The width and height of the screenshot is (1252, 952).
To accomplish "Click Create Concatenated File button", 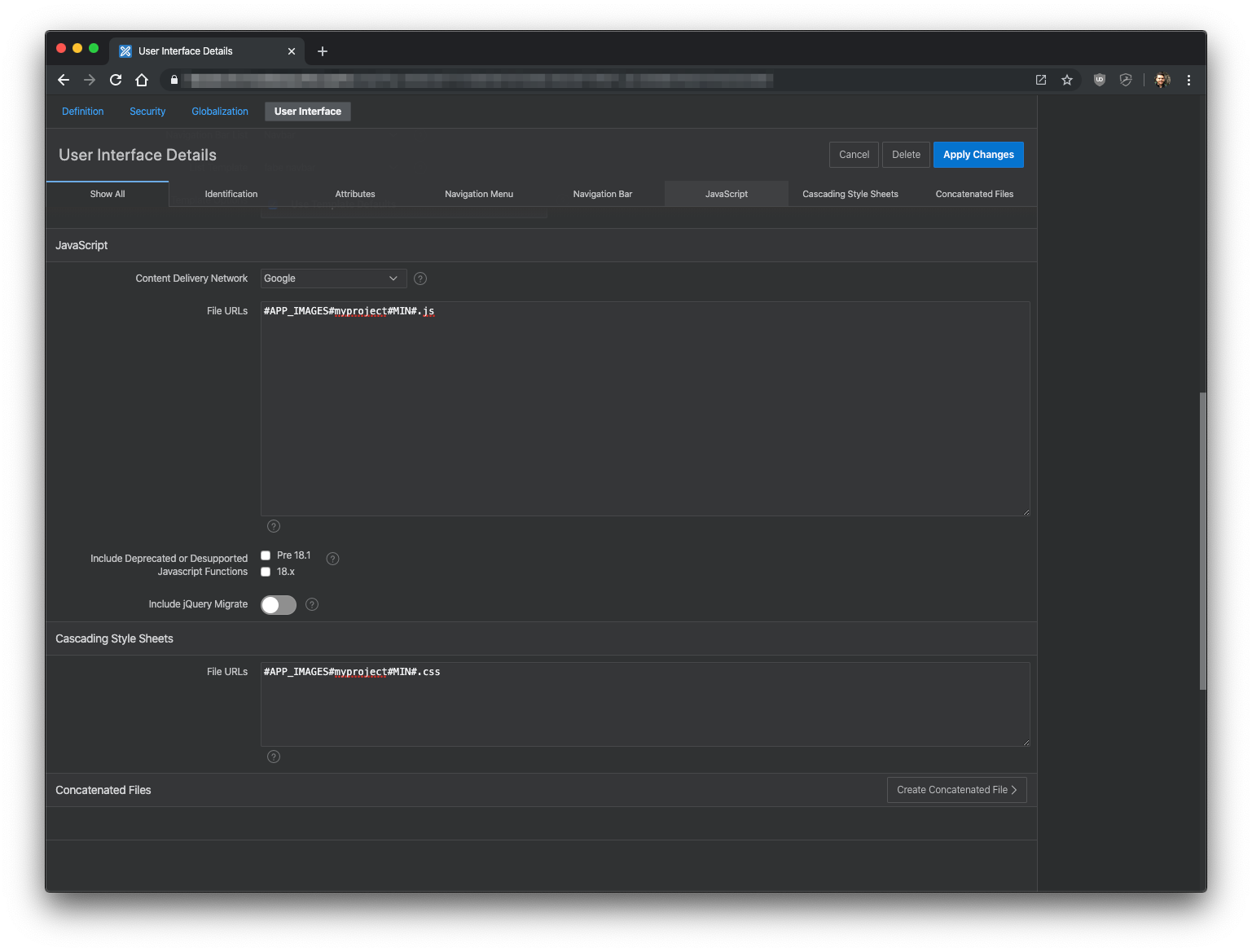I will 956,790.
